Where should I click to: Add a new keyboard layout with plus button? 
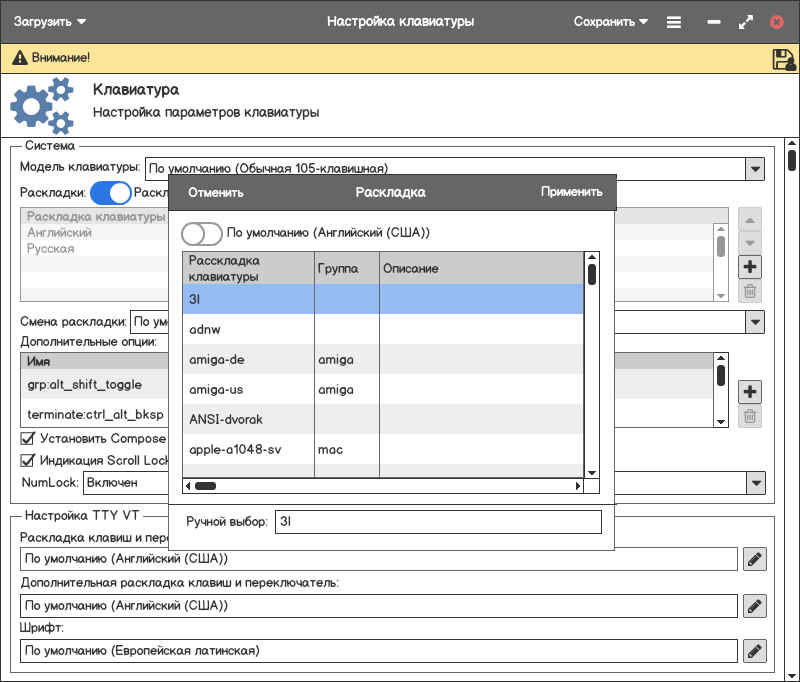click(x=750, y=267)
